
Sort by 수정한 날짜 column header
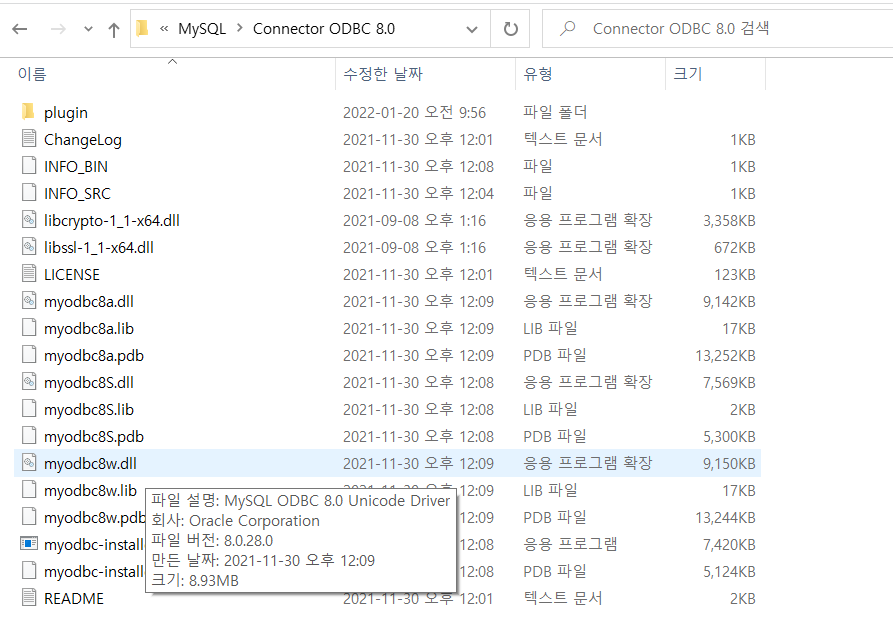tap(383, 74)
